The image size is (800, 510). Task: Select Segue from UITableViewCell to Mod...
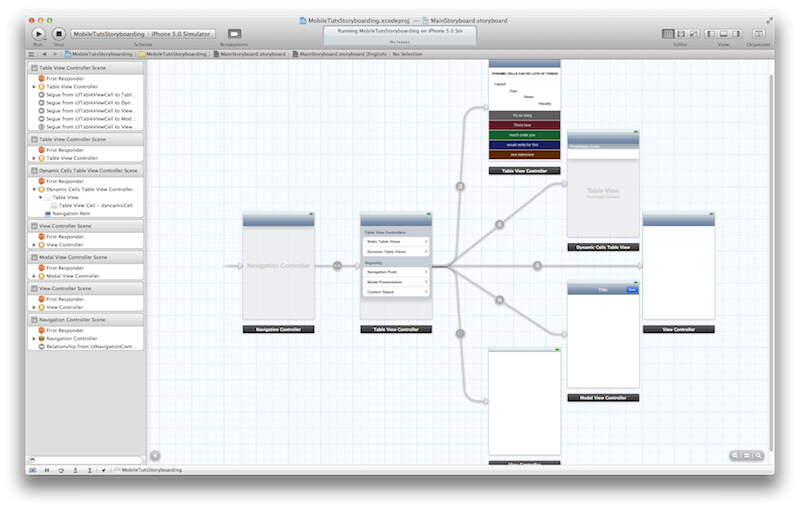click(x=87, y=119)
